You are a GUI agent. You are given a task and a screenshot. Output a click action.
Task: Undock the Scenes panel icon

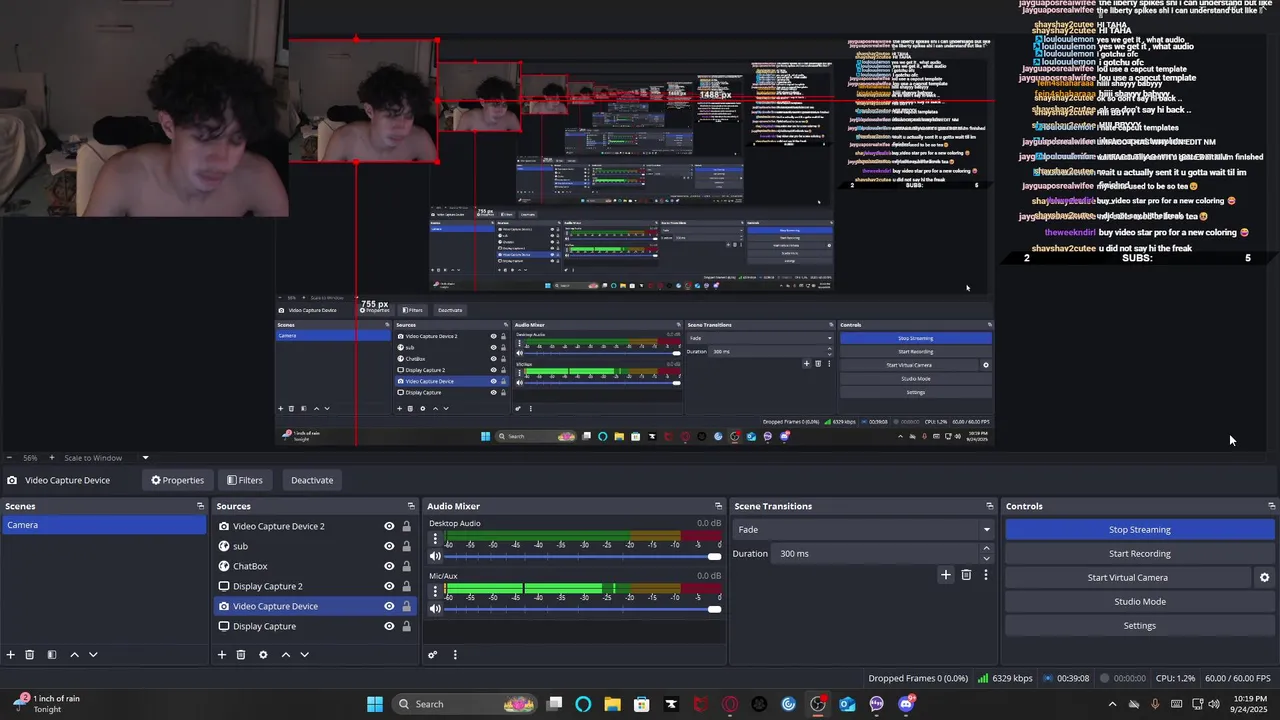(200, 506)
